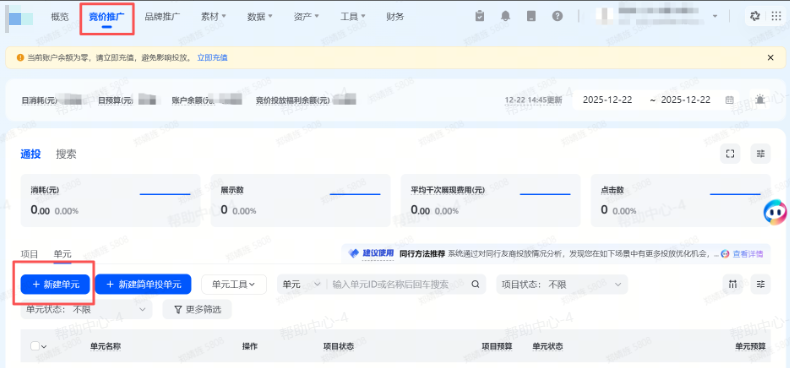The image size is (790, 368).
Task: Click the warning icon in balance banner
Action: tap(20, 58)
